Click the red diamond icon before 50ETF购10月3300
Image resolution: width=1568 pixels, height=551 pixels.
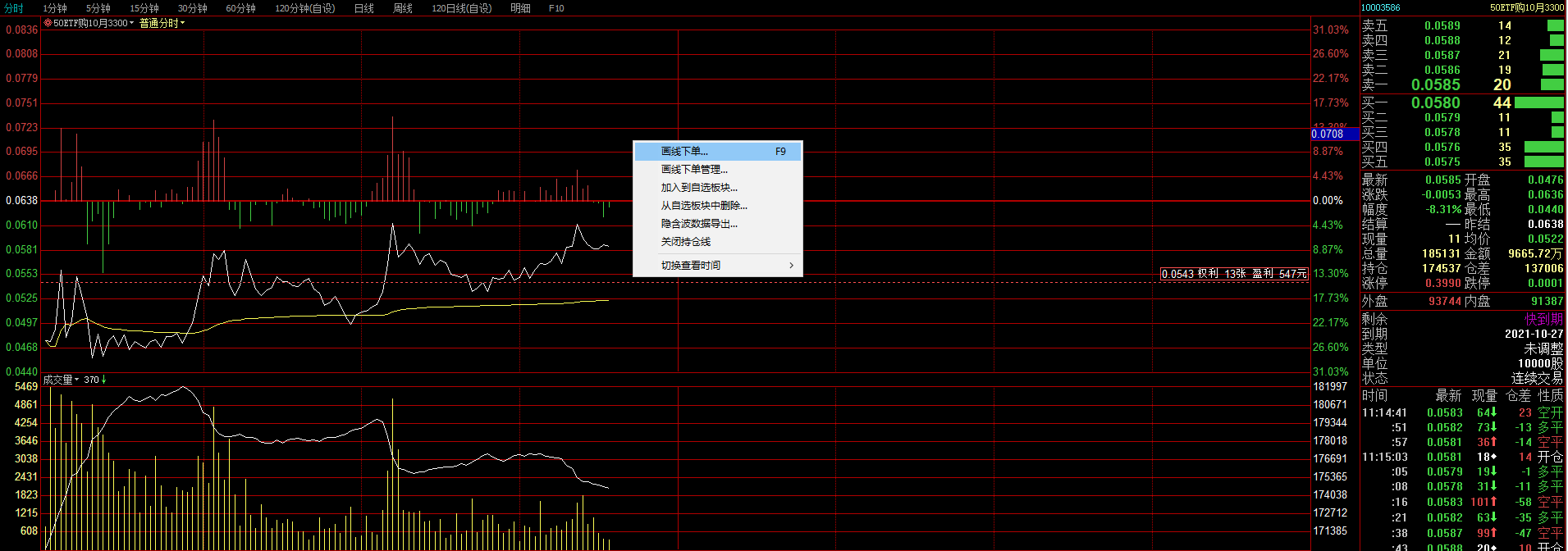[x=48, y=23]
